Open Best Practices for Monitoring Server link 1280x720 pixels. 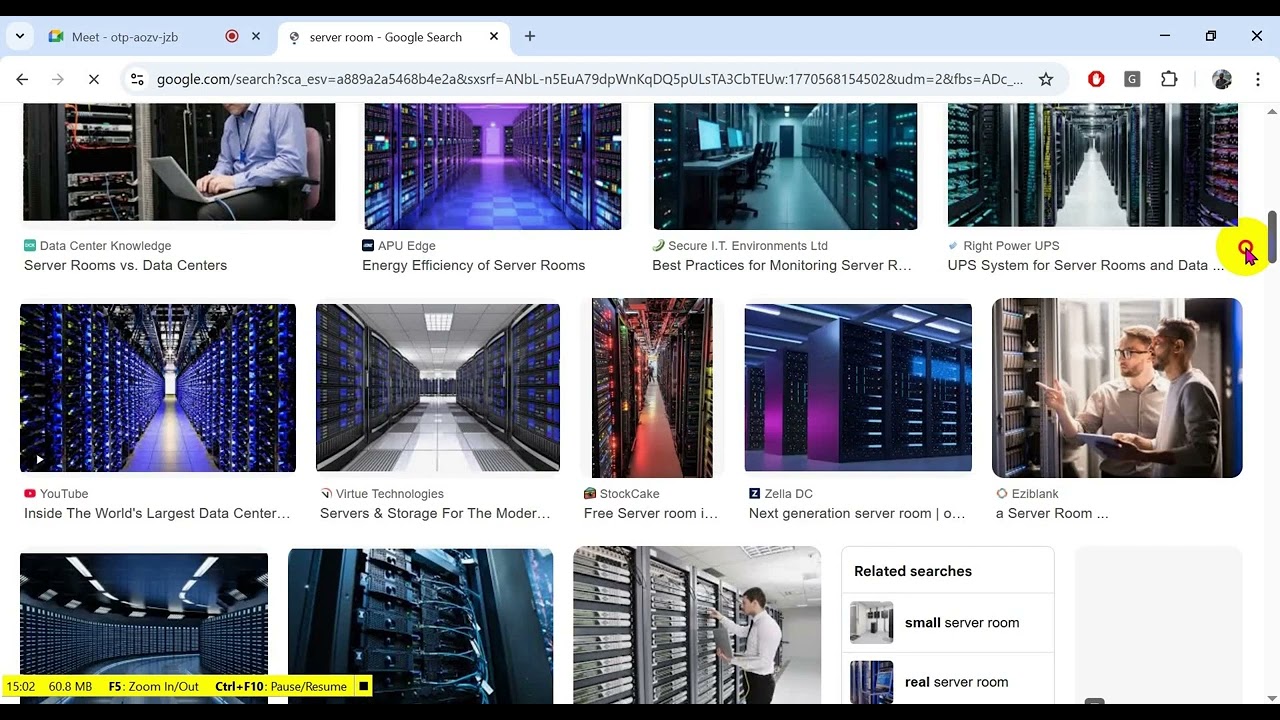pos(782,265)
